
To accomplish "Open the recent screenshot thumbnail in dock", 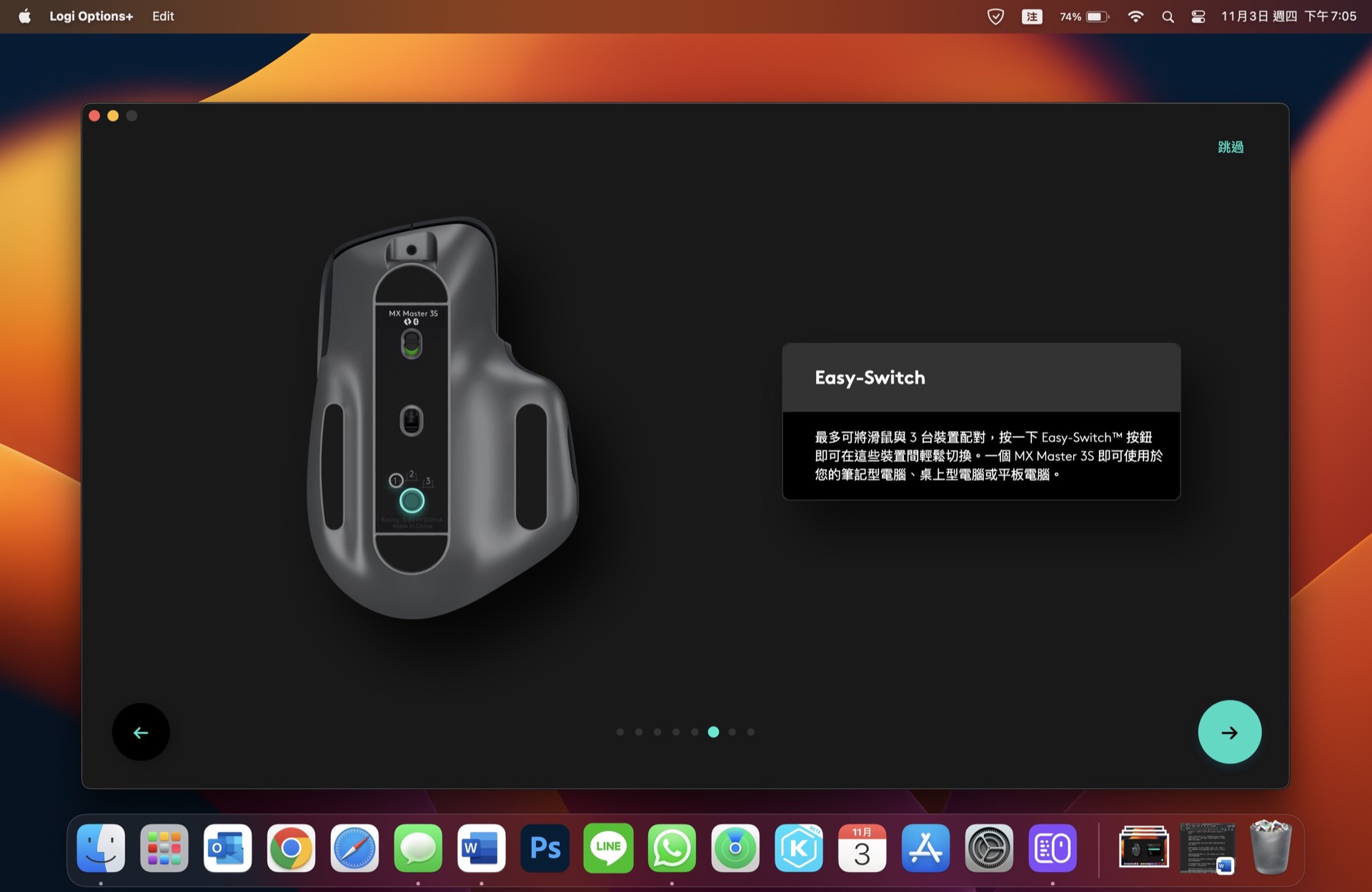I will (1144, 848).
